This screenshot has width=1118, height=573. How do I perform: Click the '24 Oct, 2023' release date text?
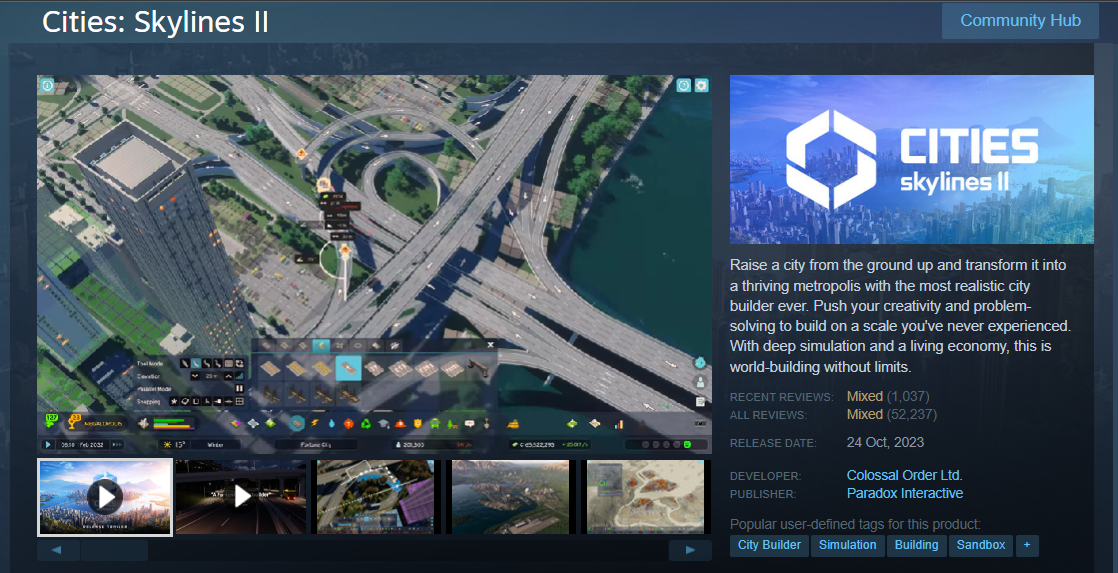click(x=885, y=443)
